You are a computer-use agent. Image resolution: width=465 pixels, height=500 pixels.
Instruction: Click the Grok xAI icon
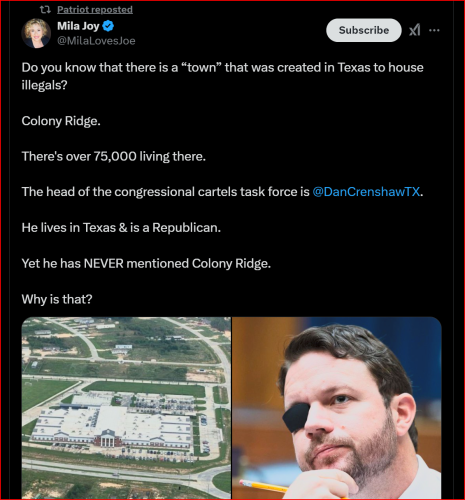coord(415,30)
